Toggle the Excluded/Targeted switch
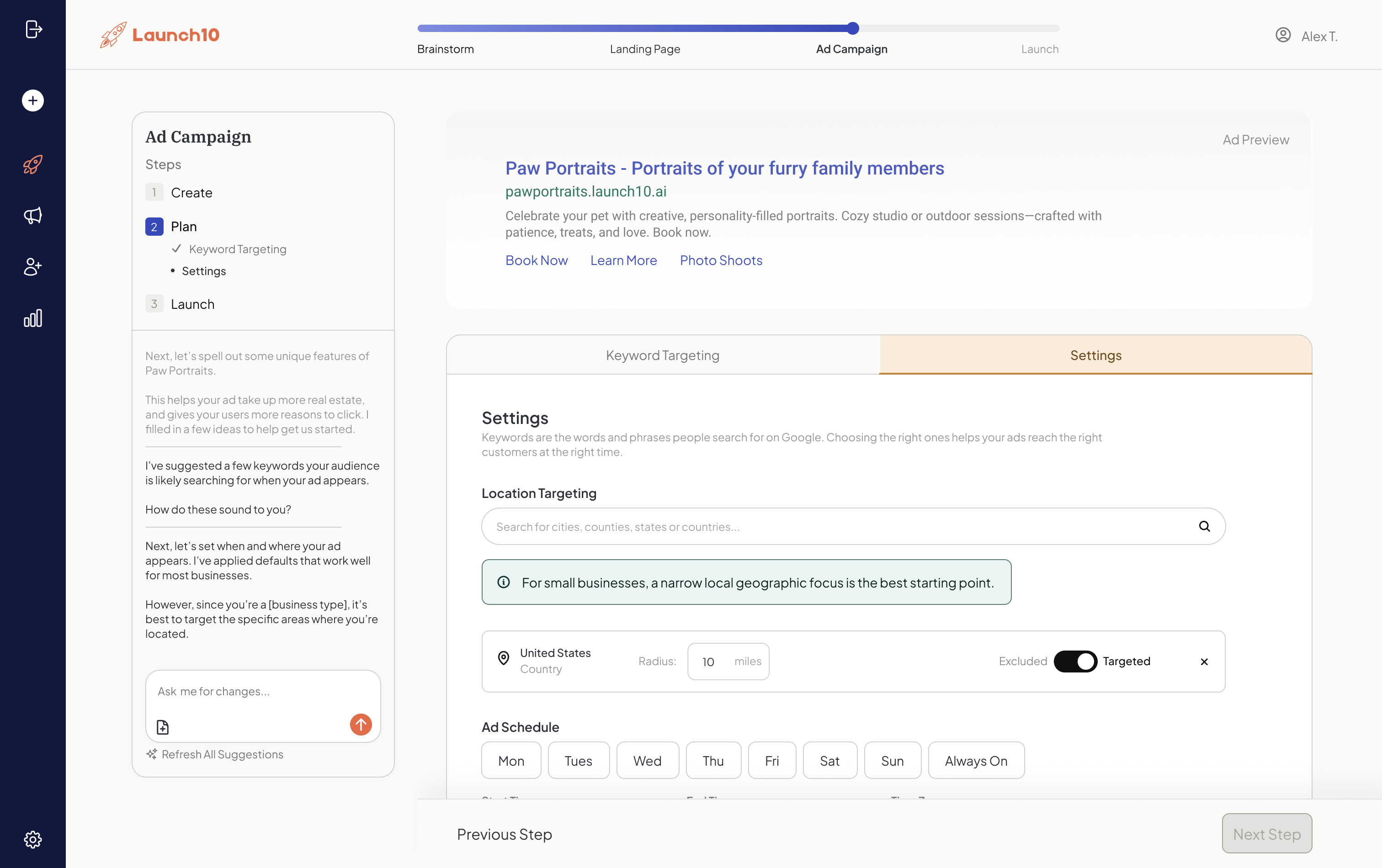Image resolution: width=1382 pixels, height=868 pixels. tap(1075, 661)
